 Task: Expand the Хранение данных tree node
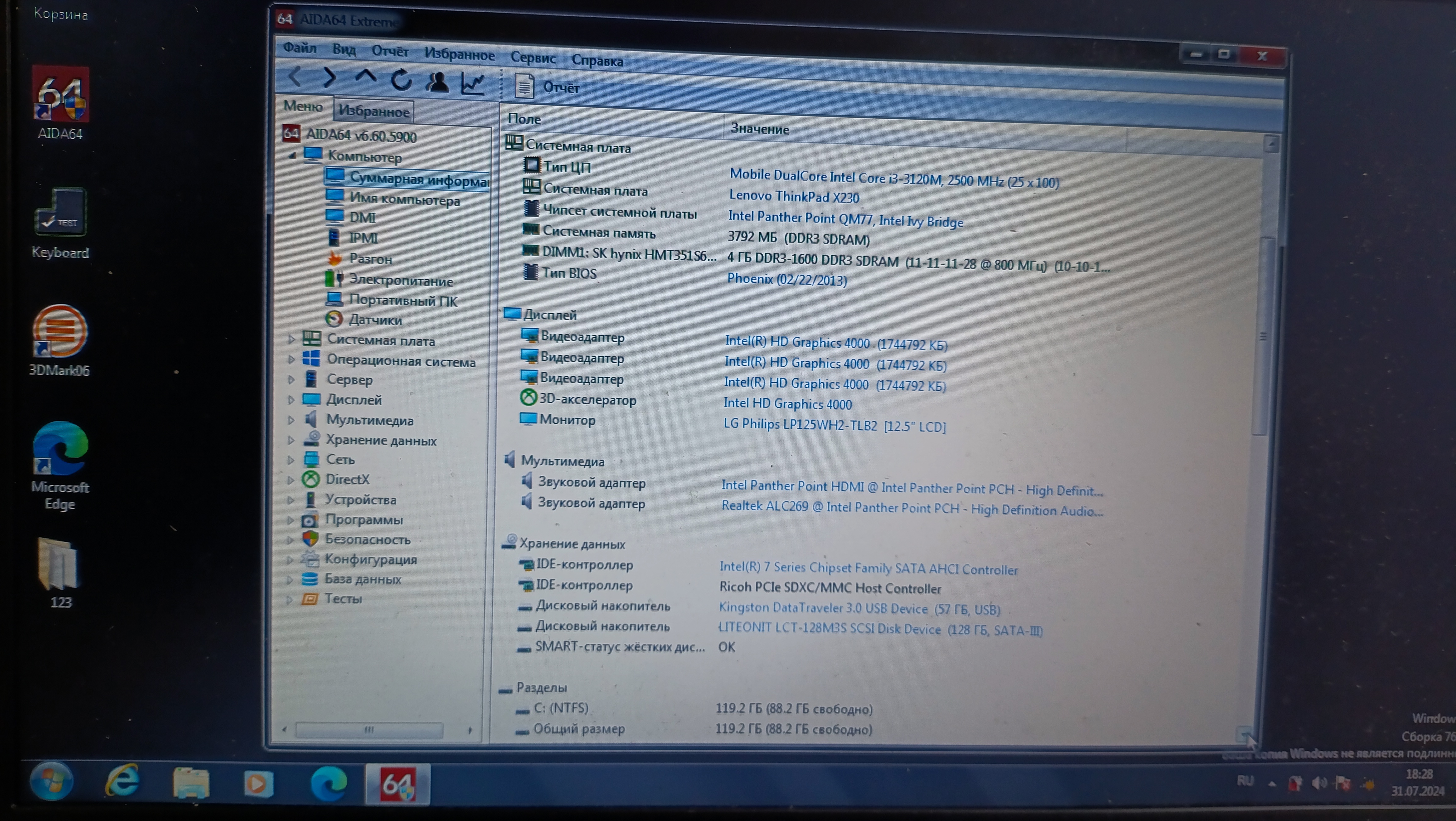(x=291, y=439)
